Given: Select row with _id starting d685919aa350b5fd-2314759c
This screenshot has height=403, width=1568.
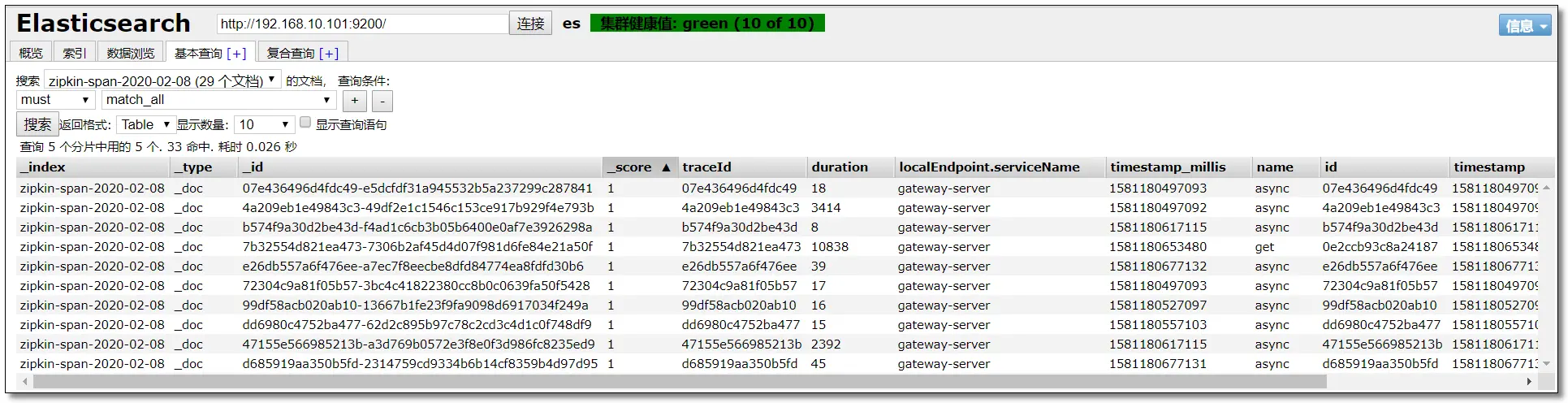Looking at the screenshot, I should pos(778,363).
